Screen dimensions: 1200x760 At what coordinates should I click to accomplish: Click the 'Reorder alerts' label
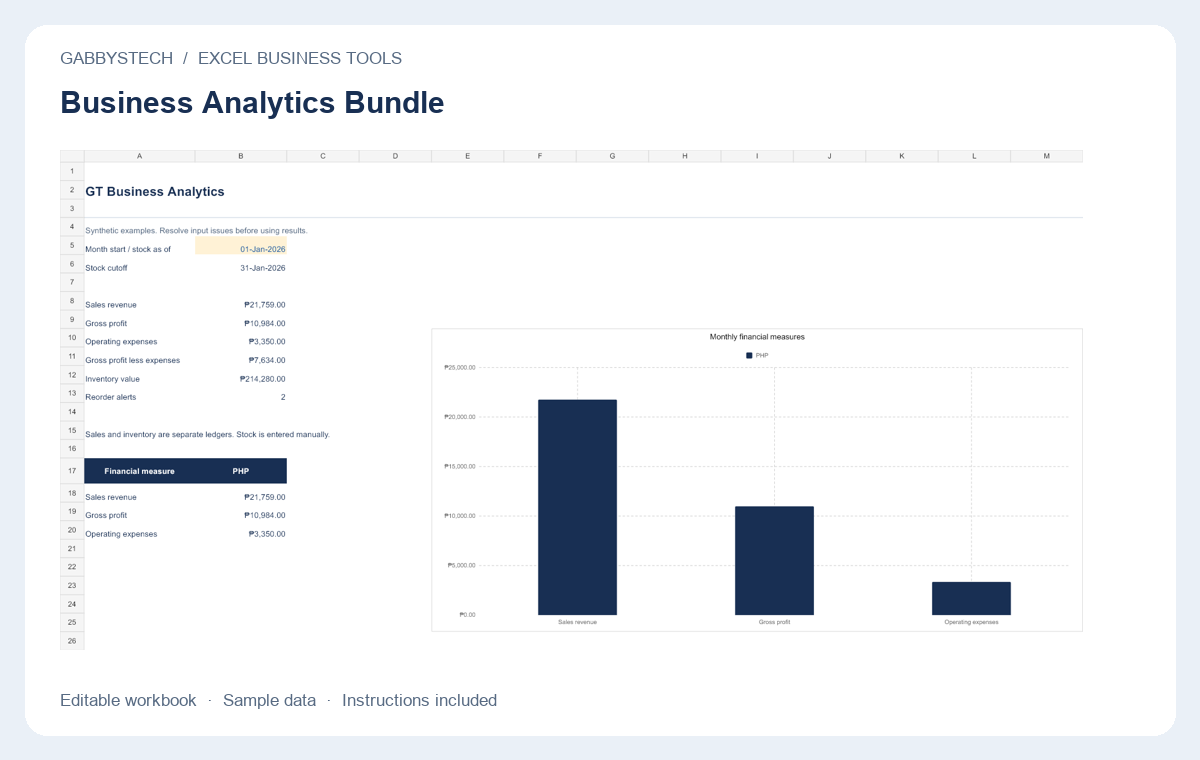coord(110,397)
